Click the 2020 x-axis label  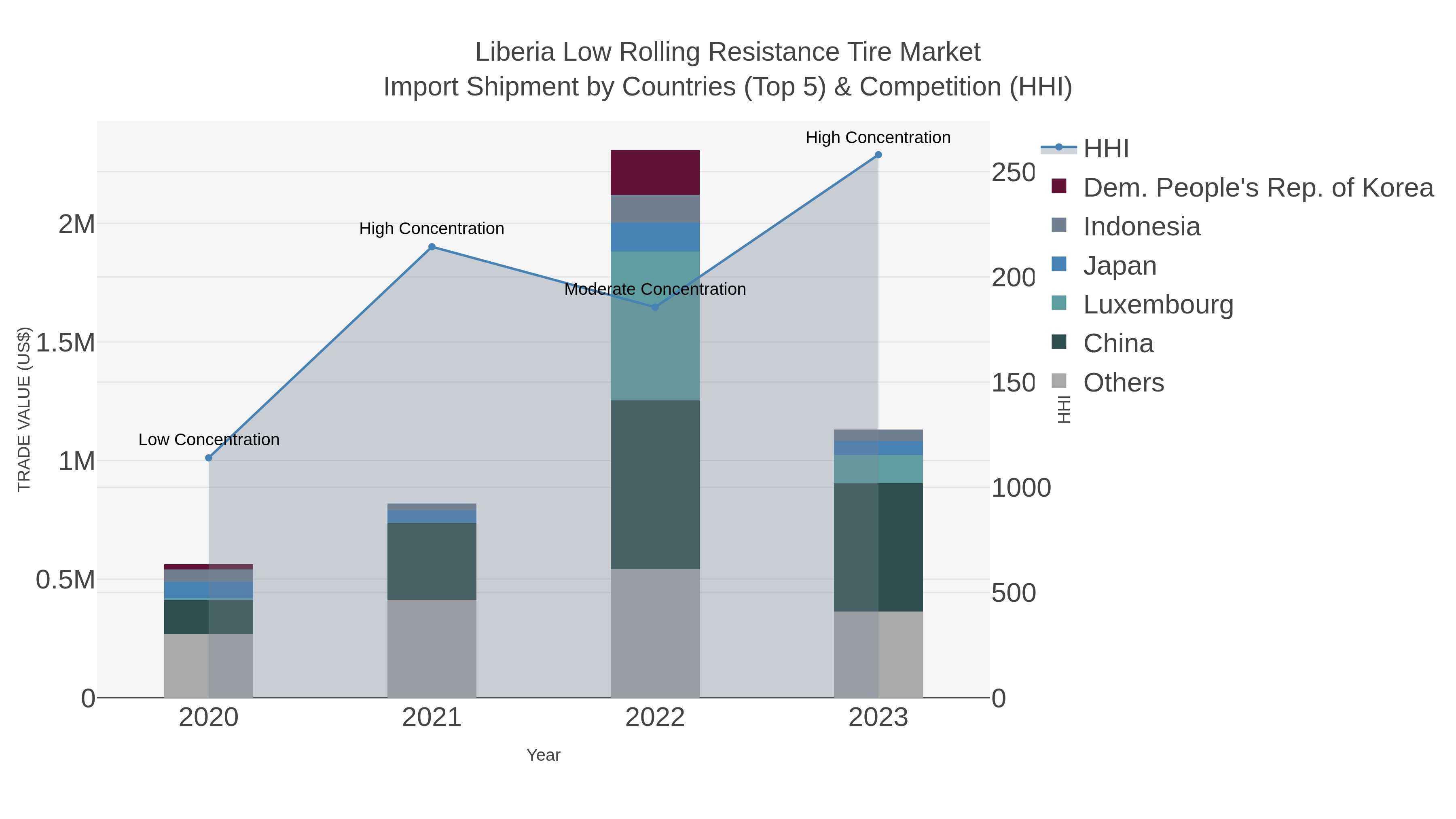(209, 718)
